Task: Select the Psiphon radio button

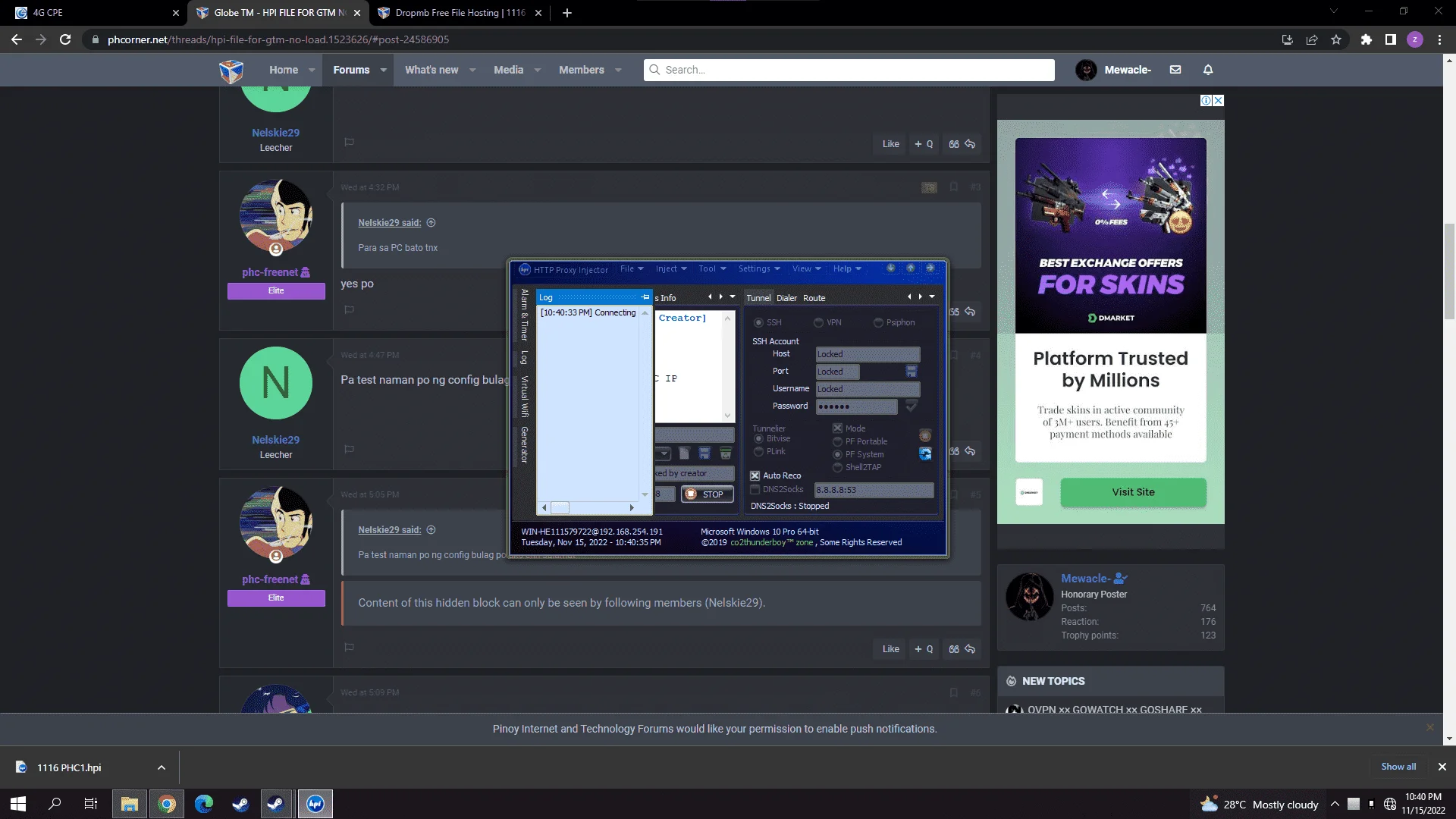Action: [x=878, y=323]
